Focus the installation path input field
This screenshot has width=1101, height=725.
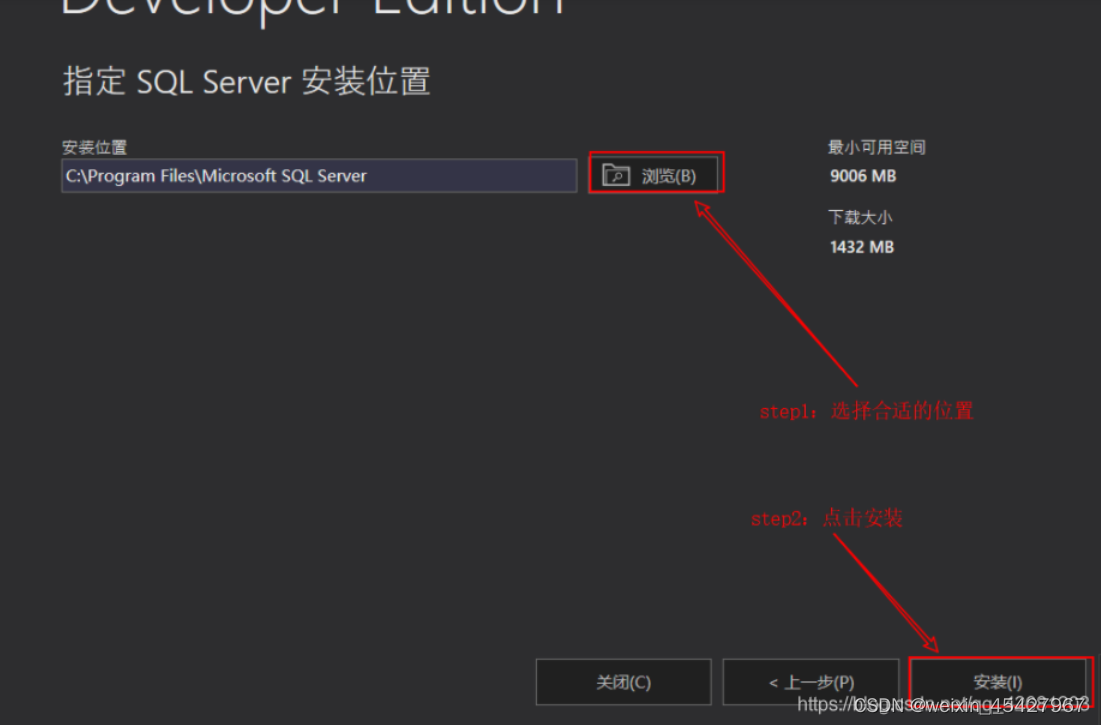pos(319,175)
